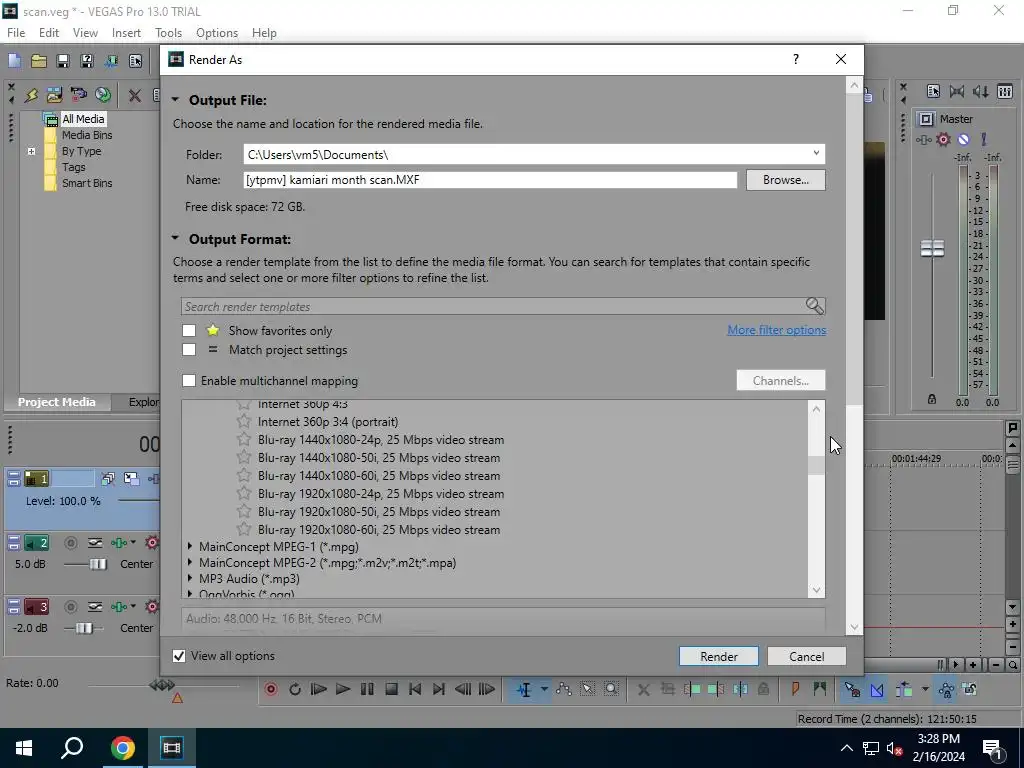Click Go to End in transport bar
This screenshot has height=768, width=1024.
[439, 689]
